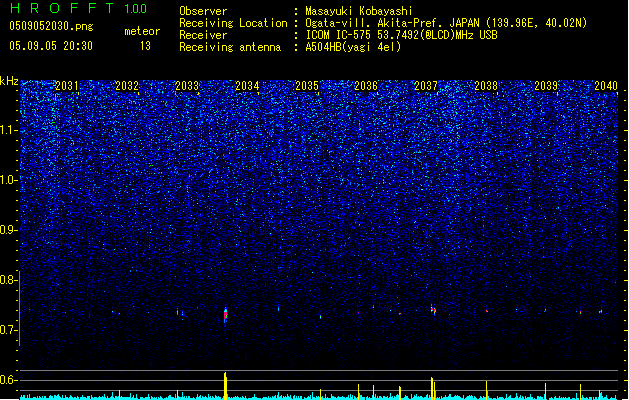629x400 pixels.
Task: Click the 2035 time marker
Action: tap(307, 85)
